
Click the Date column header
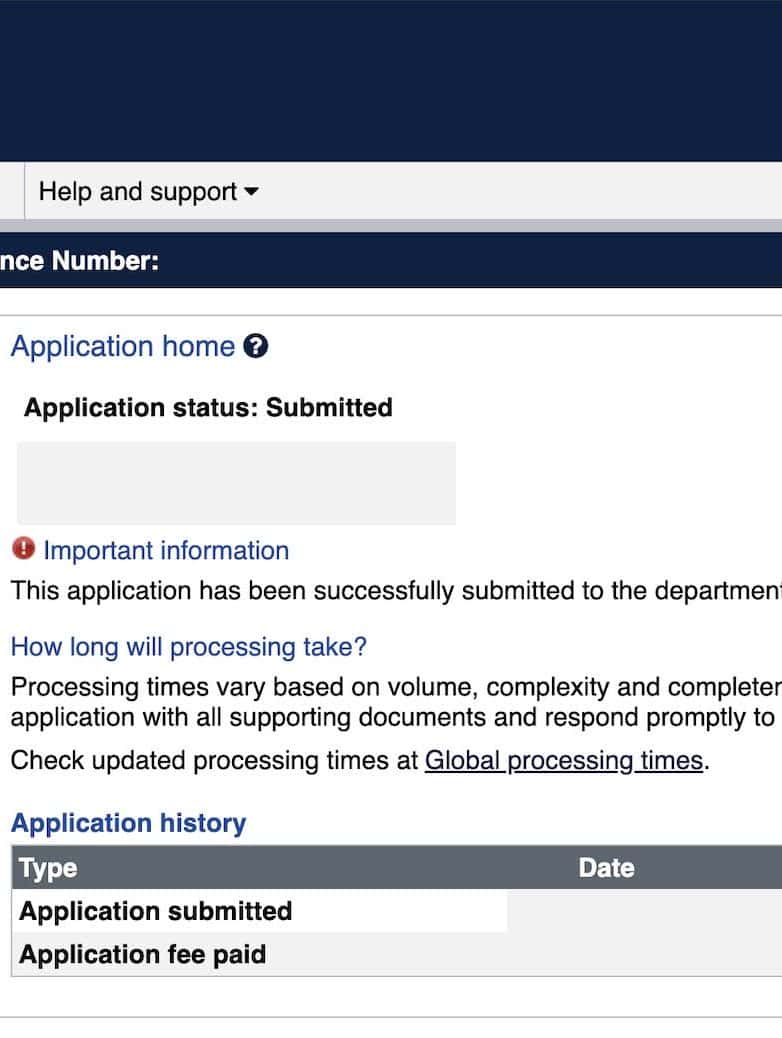pos(606,868)
